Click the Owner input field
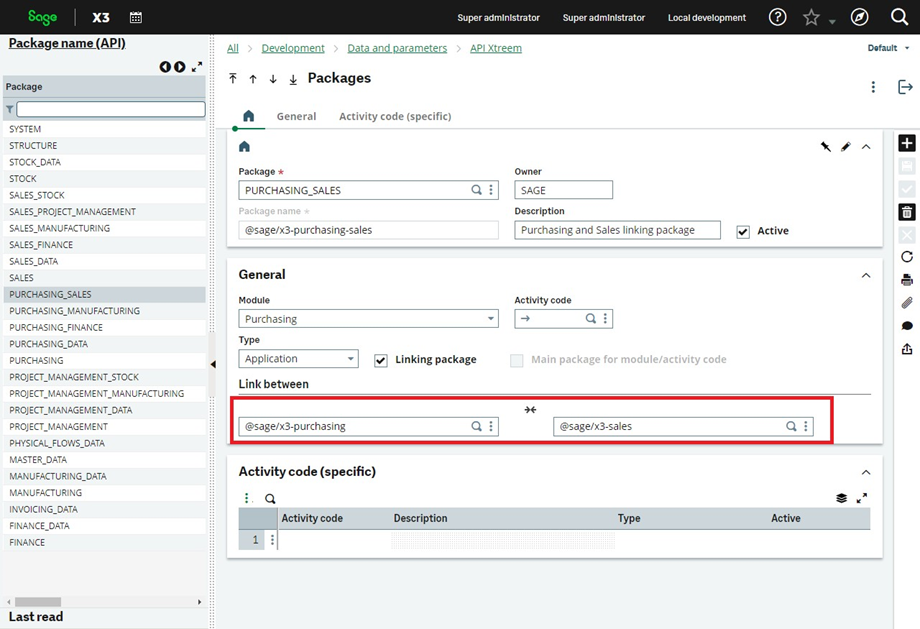Viewport: 920px width, 629px height. 563,190
